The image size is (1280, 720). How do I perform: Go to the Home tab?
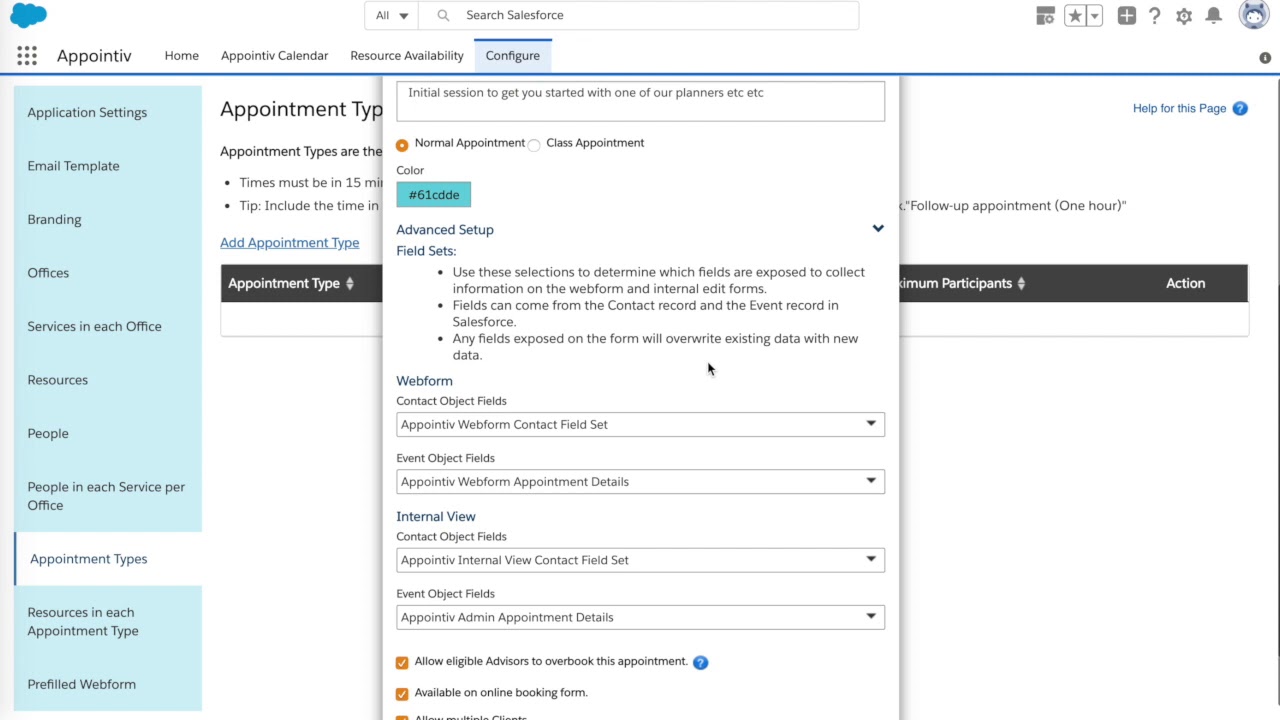[181, 56]
